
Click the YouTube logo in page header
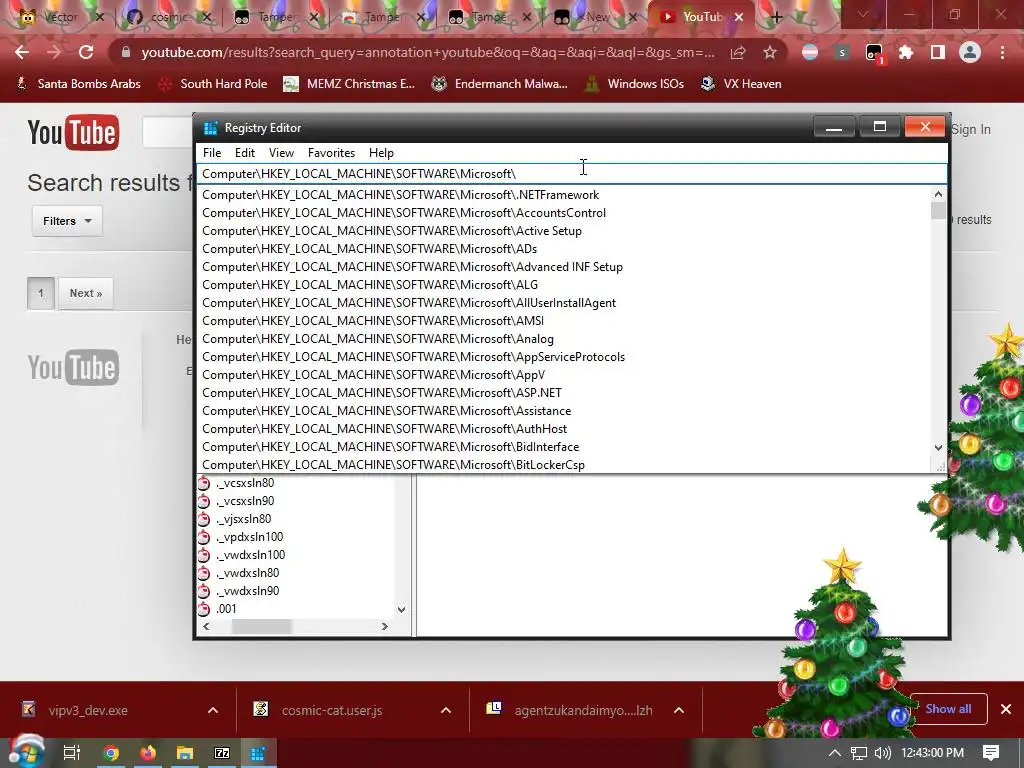73,133
